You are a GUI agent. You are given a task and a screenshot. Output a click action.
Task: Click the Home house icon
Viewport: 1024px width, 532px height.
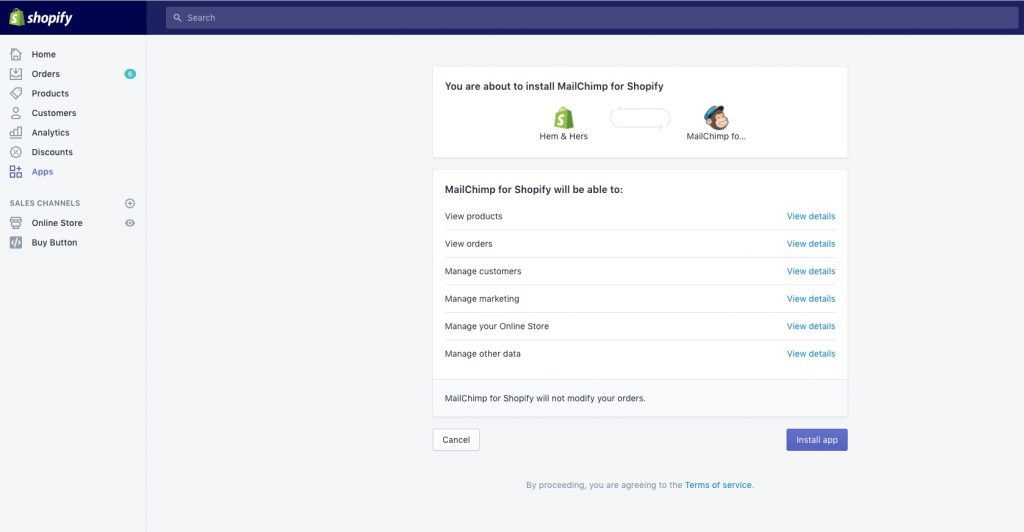16,54
